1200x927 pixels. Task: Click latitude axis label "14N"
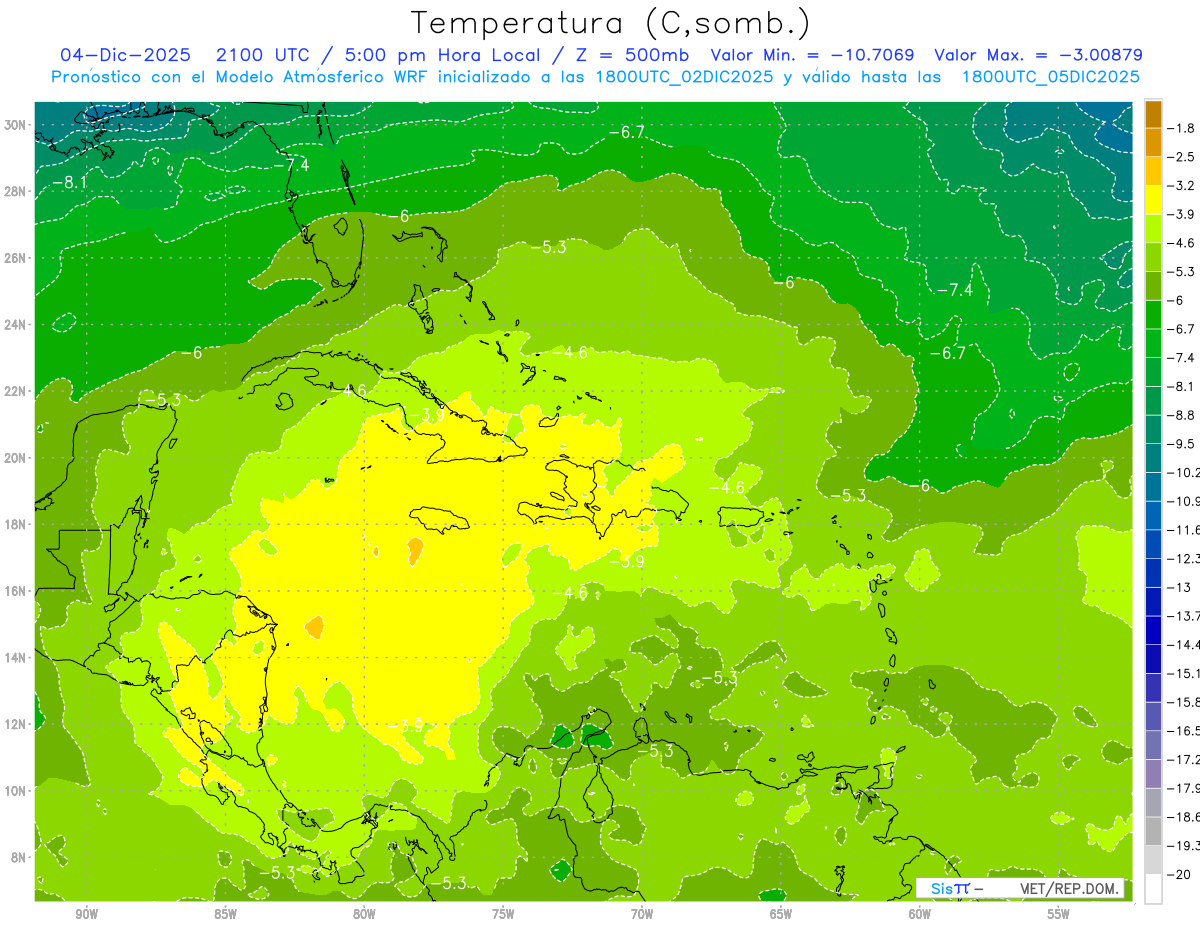pos(15,657)
